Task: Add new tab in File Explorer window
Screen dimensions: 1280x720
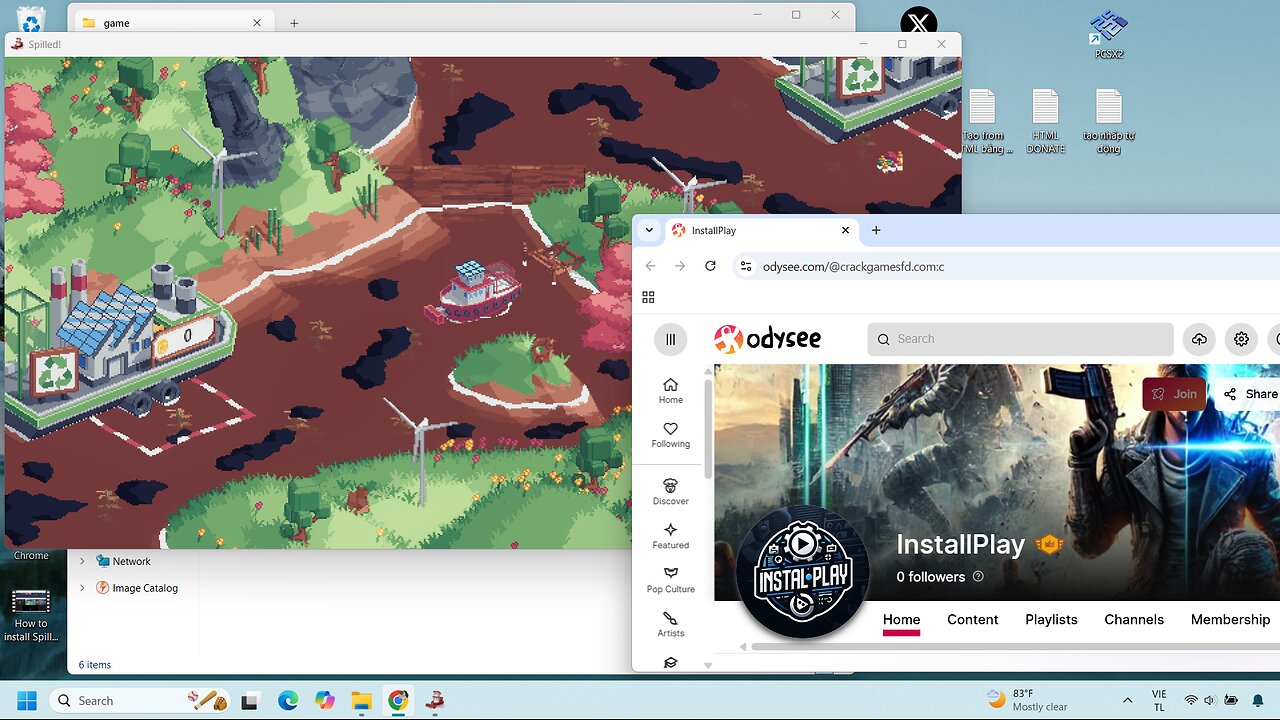Action: click(x=294, y=22)
